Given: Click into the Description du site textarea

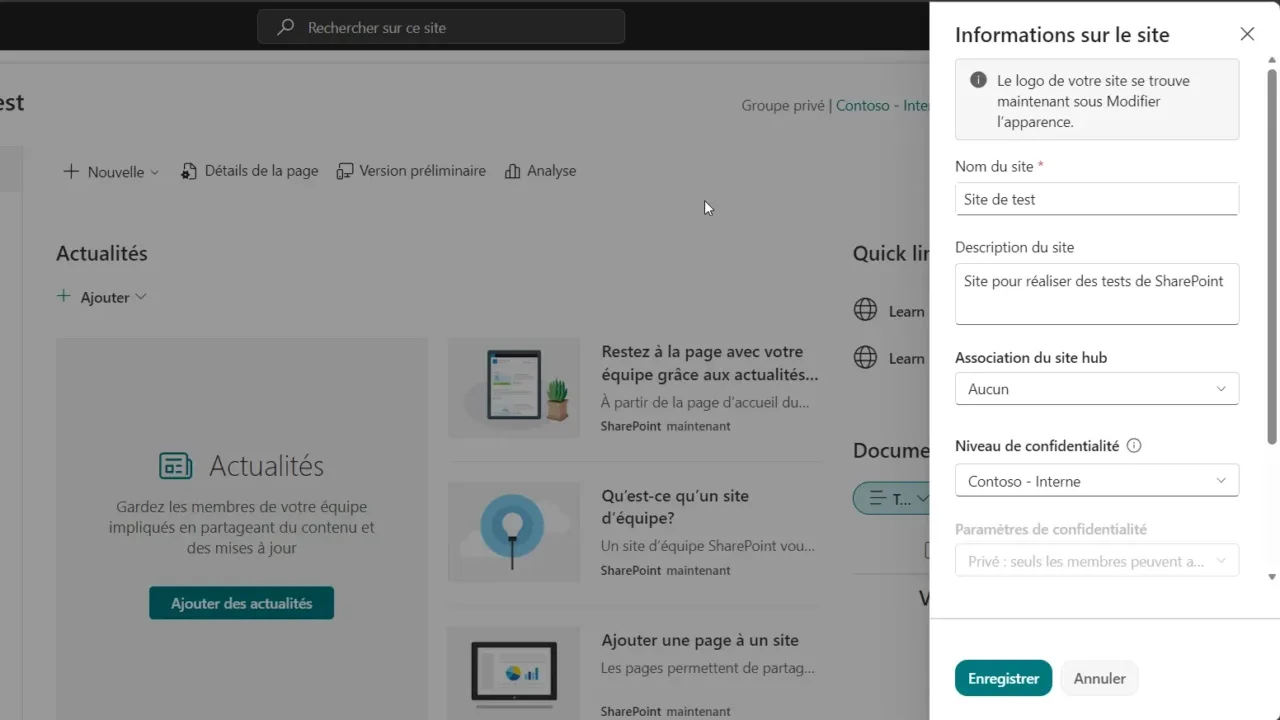Looking at the screenshot, I should coord(1097,294).
